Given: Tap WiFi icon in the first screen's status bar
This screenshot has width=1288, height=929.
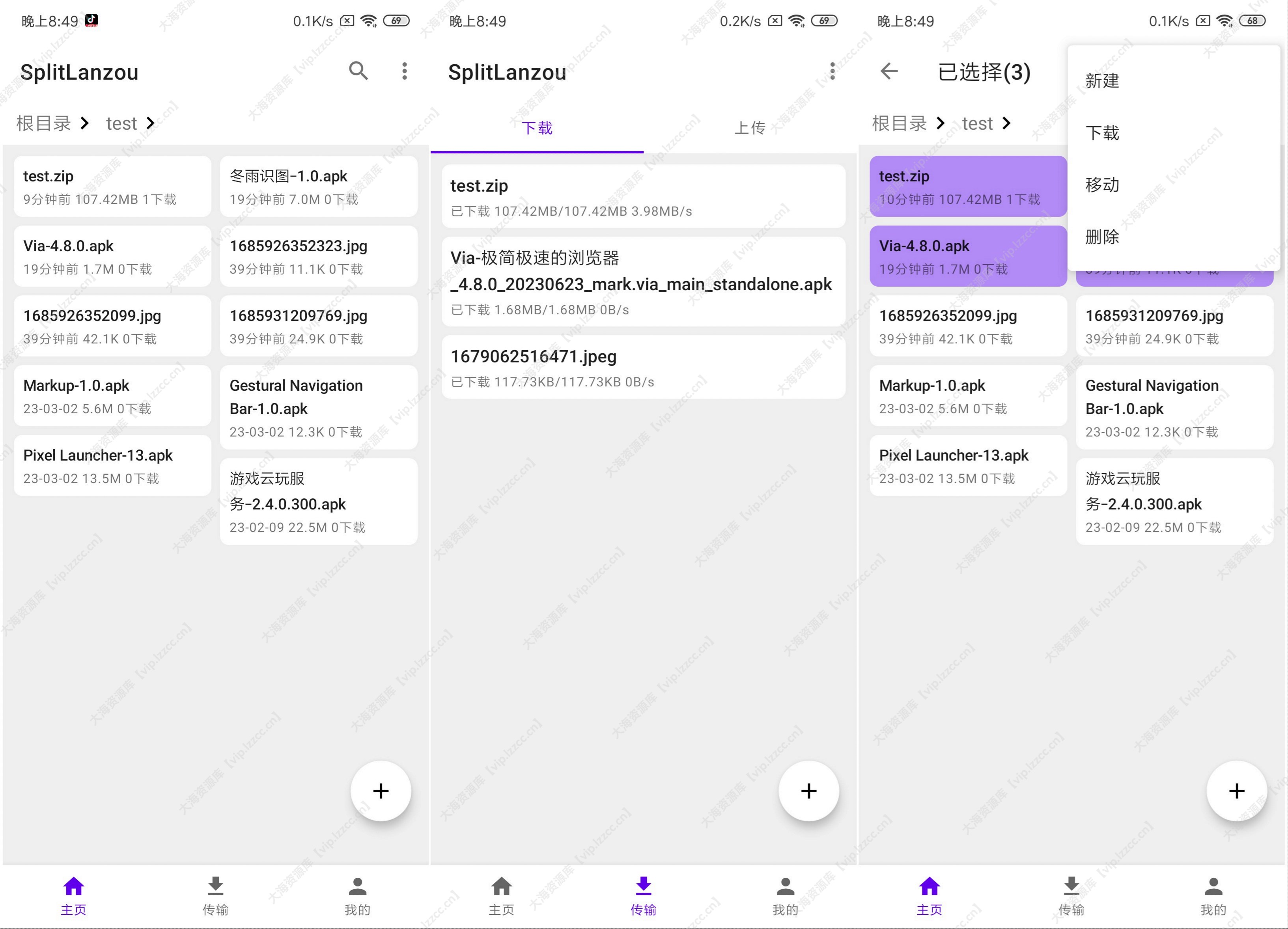Looking at the screenshot, I should pos(369,21).
